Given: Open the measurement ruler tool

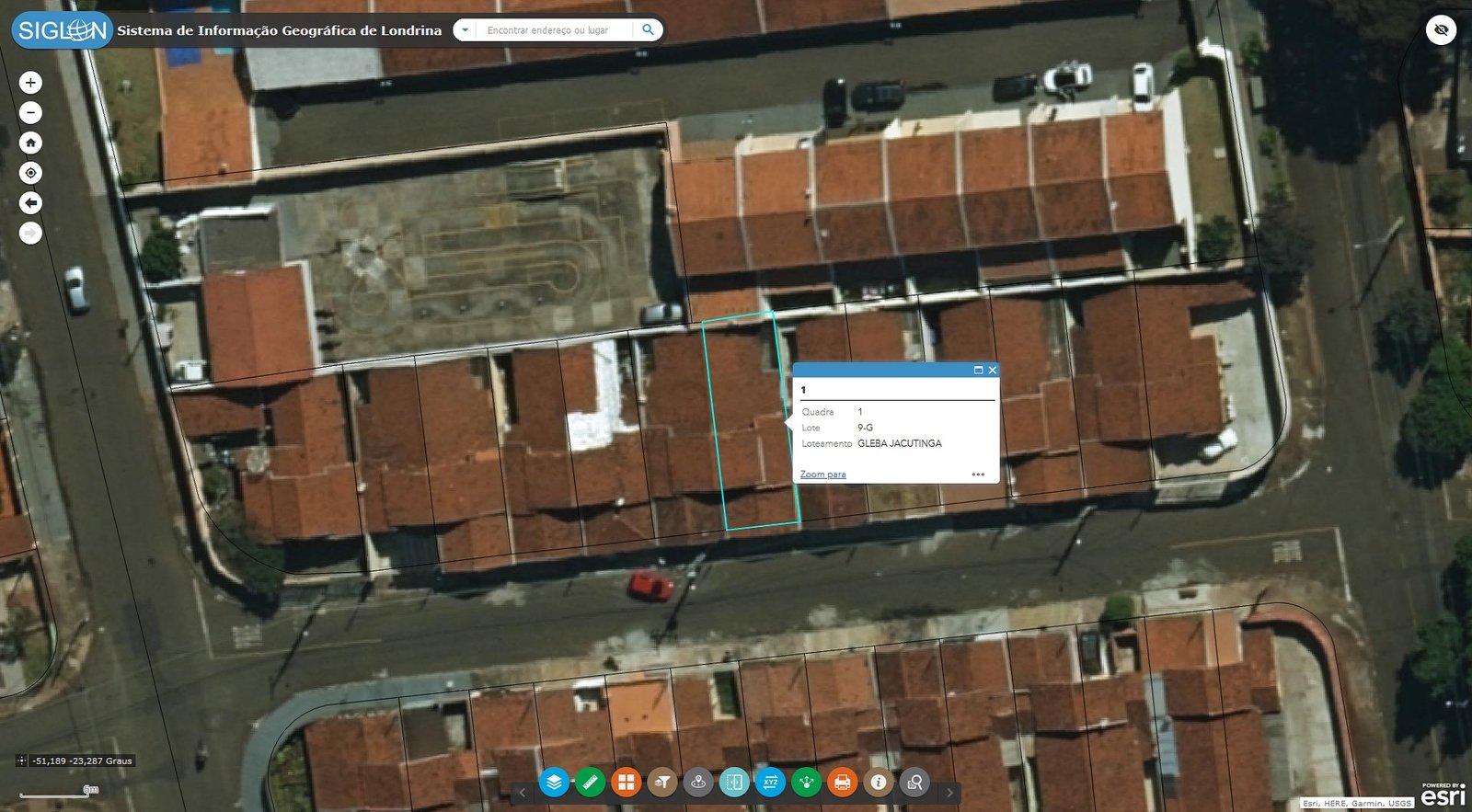Looking at the screenshot, I should [590, 783].
